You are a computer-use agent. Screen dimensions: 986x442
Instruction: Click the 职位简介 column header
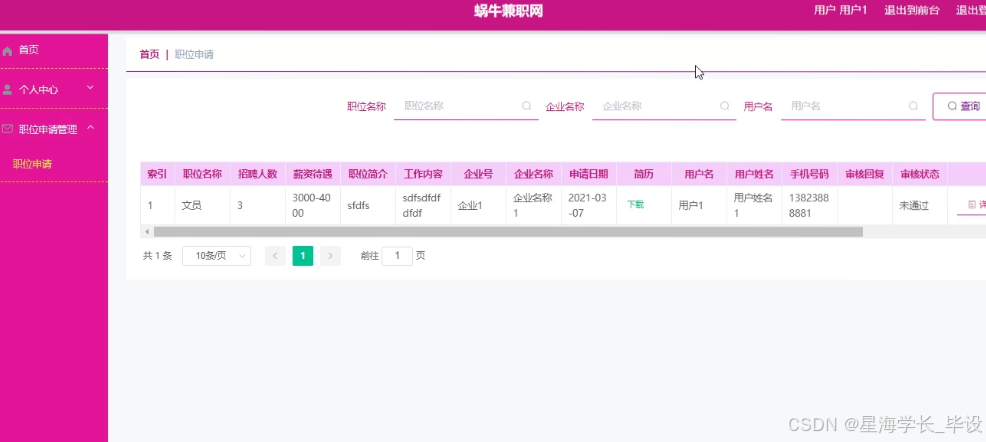click(x=368, y=174)
